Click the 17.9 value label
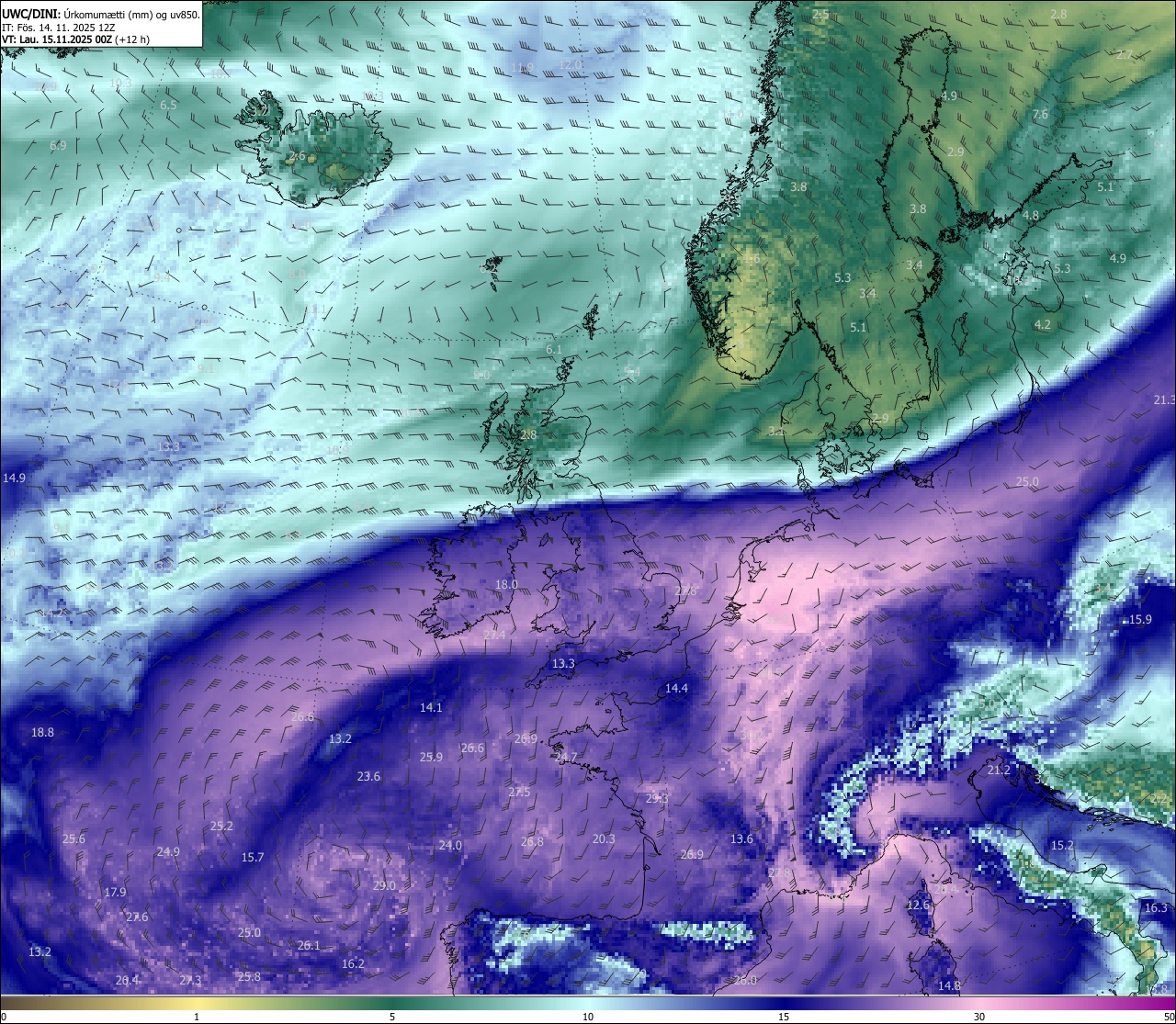This screenshot has height=1024, width=1176. [115, 893]
